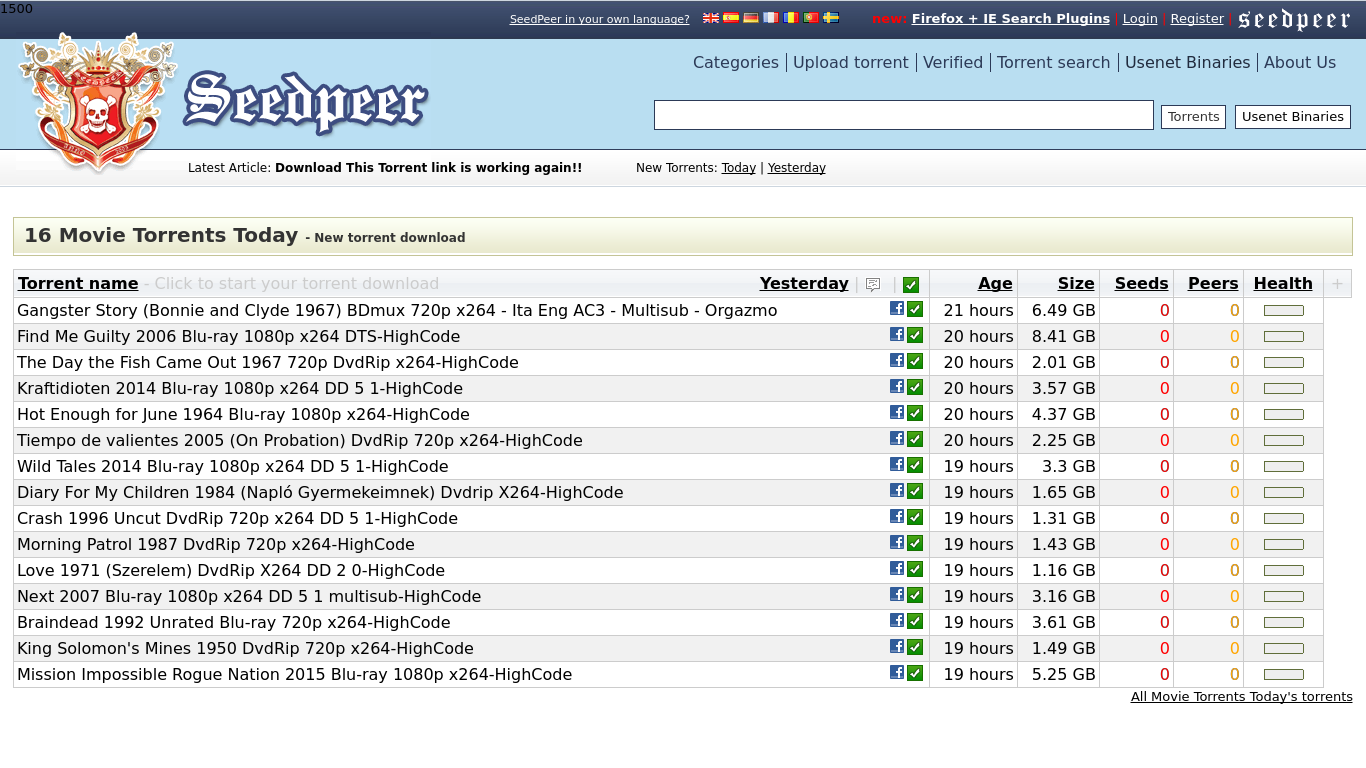
Task: Go to Upload torrent page
Action: coord(850,62)
